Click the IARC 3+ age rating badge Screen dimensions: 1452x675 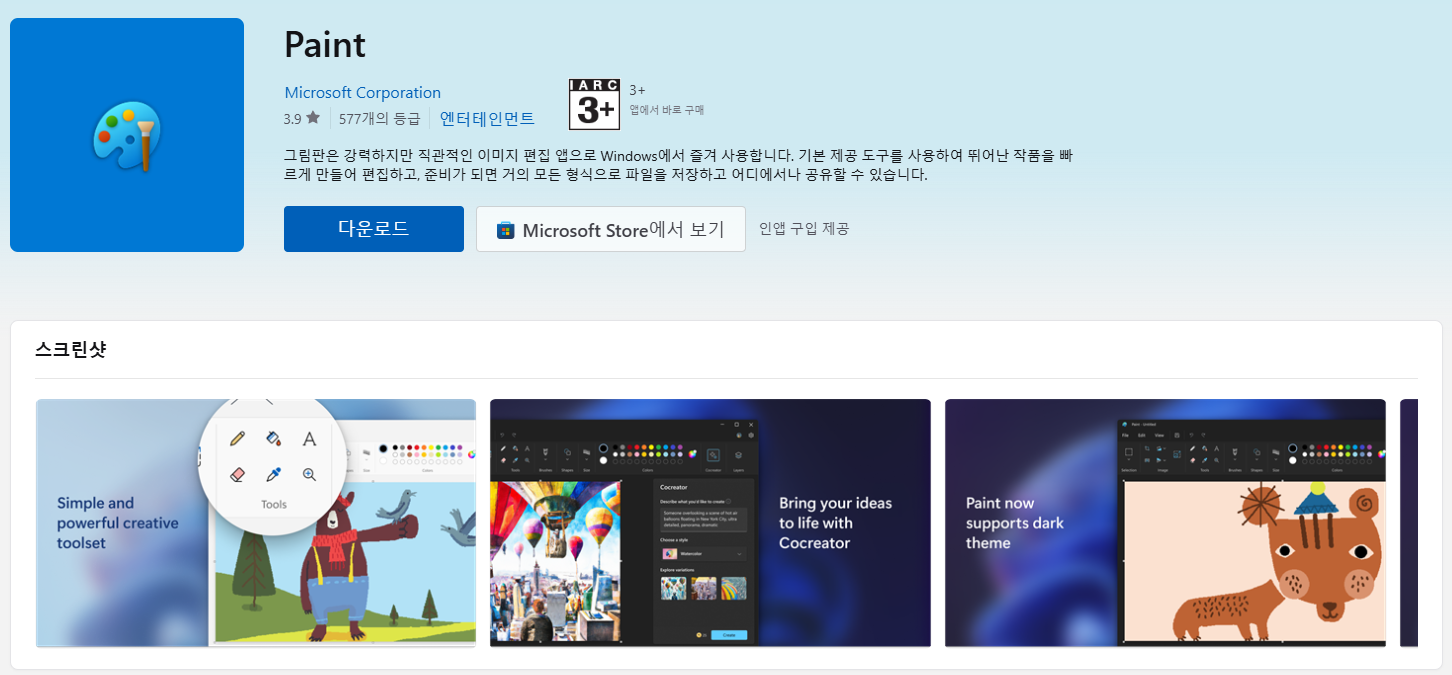(x=594, y=105)
